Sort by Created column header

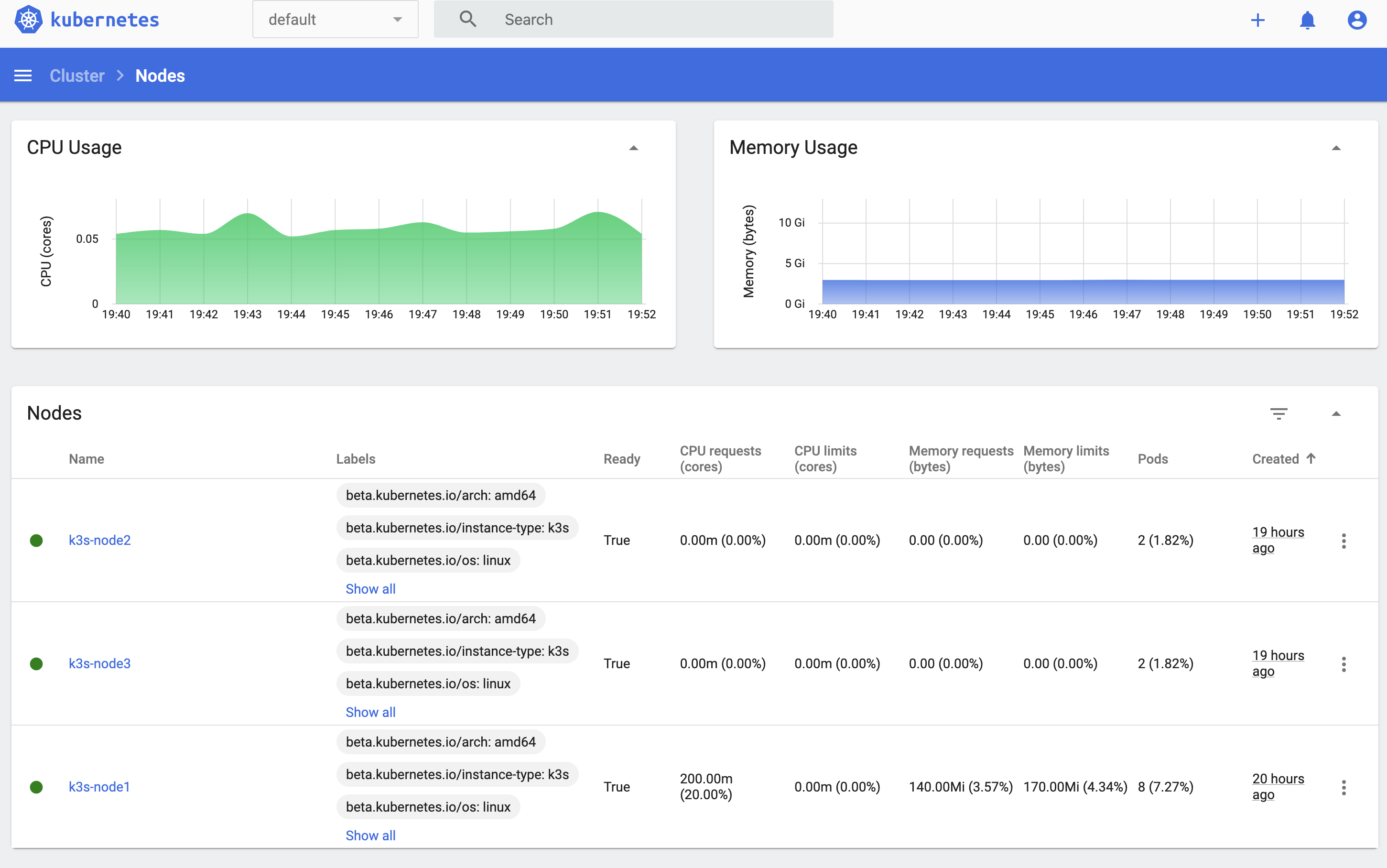[x=1275, y=459]
